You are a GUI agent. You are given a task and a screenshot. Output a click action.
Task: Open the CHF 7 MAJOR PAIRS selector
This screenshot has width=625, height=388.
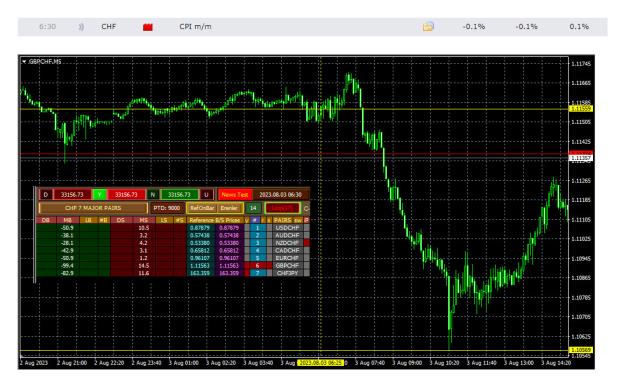(93, 208)
